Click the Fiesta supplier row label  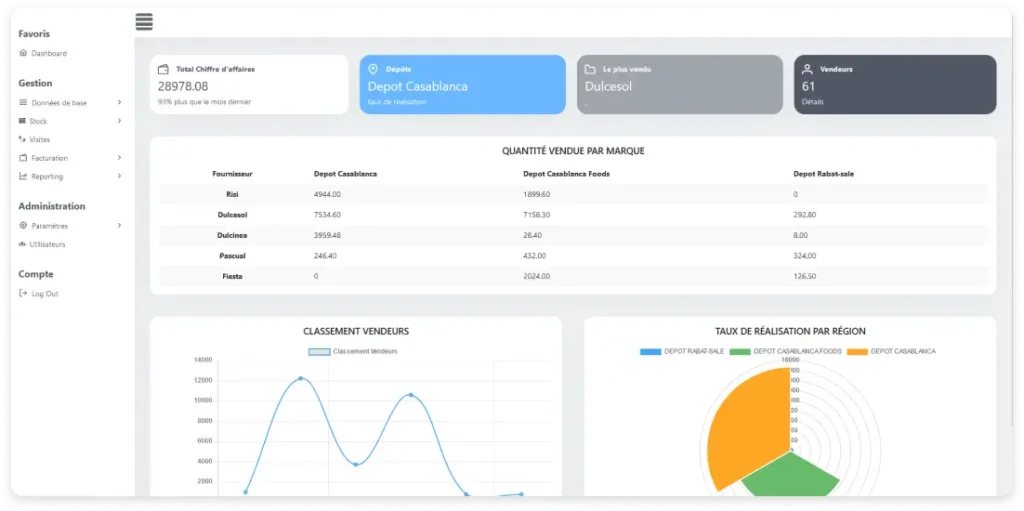point(232,276)
